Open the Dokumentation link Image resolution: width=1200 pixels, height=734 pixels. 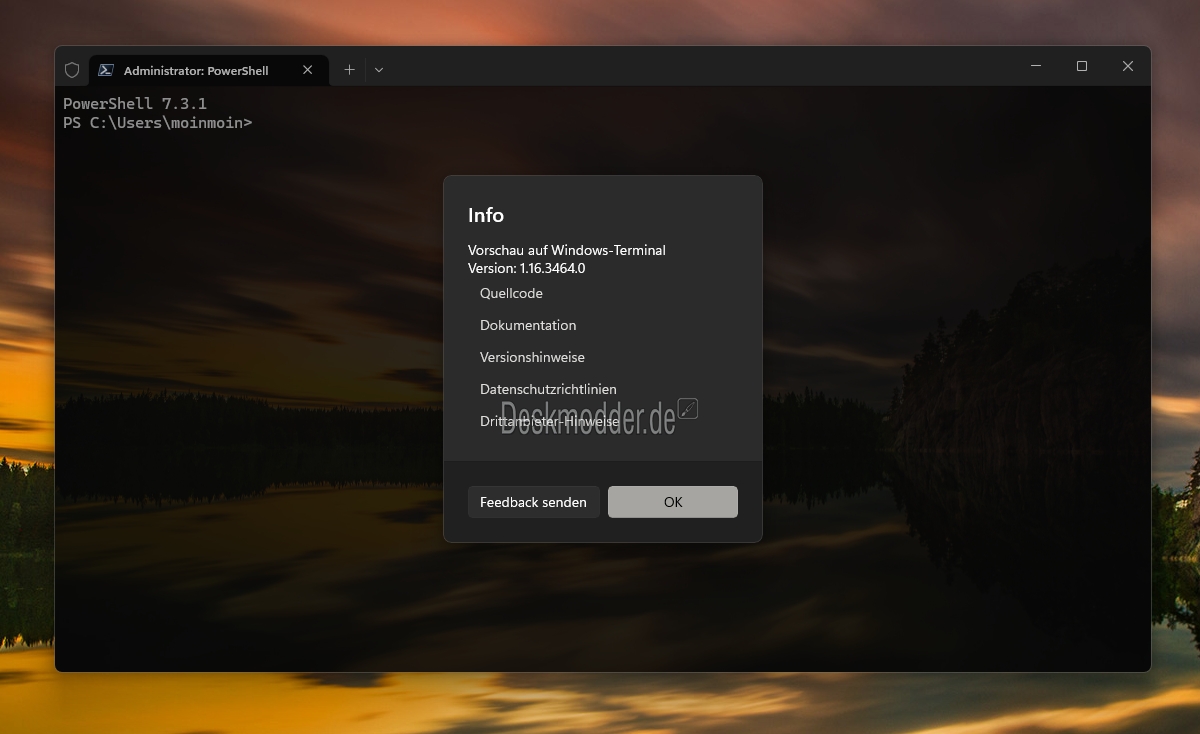528,325
